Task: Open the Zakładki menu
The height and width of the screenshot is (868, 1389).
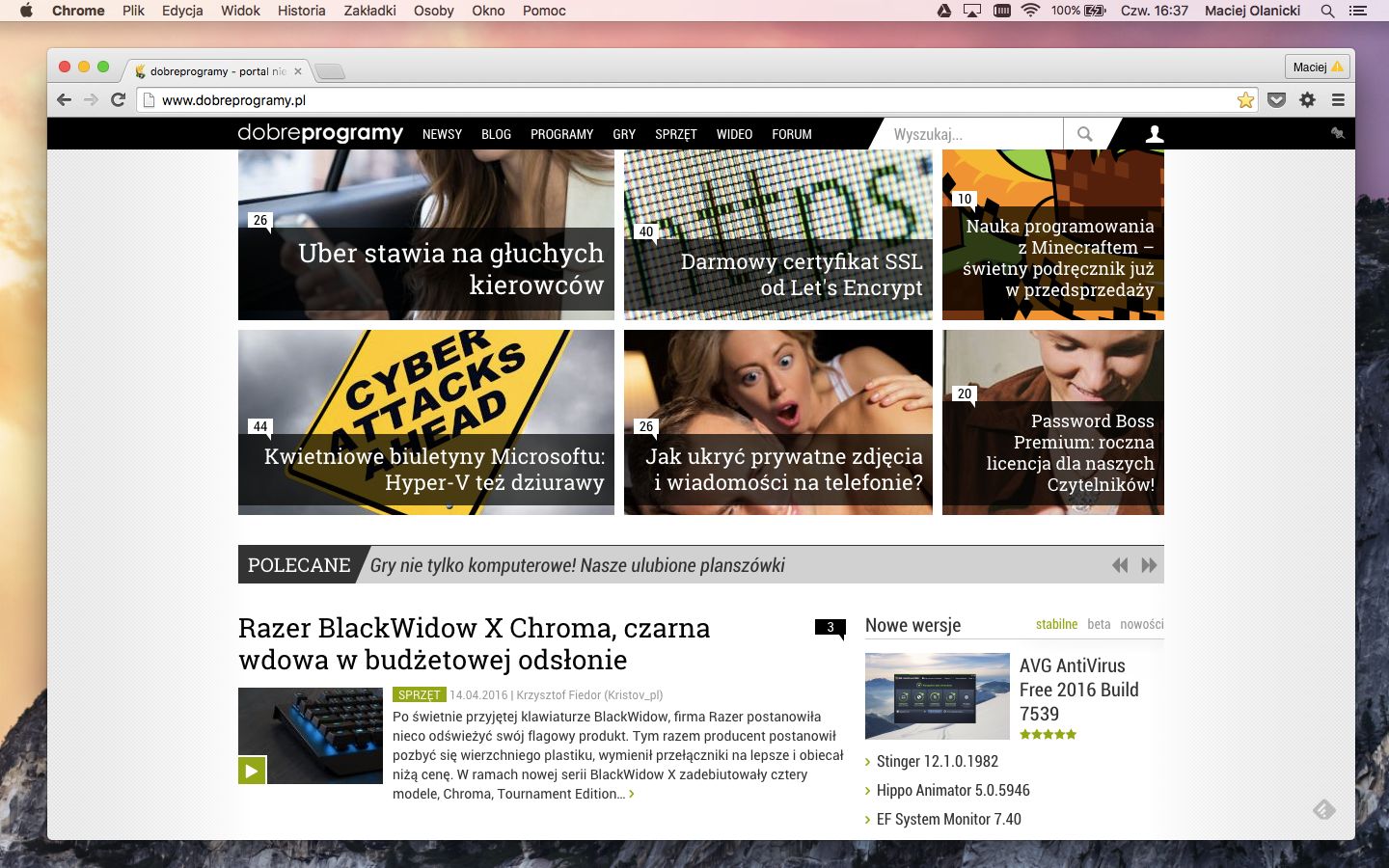Action: [369, 11]
